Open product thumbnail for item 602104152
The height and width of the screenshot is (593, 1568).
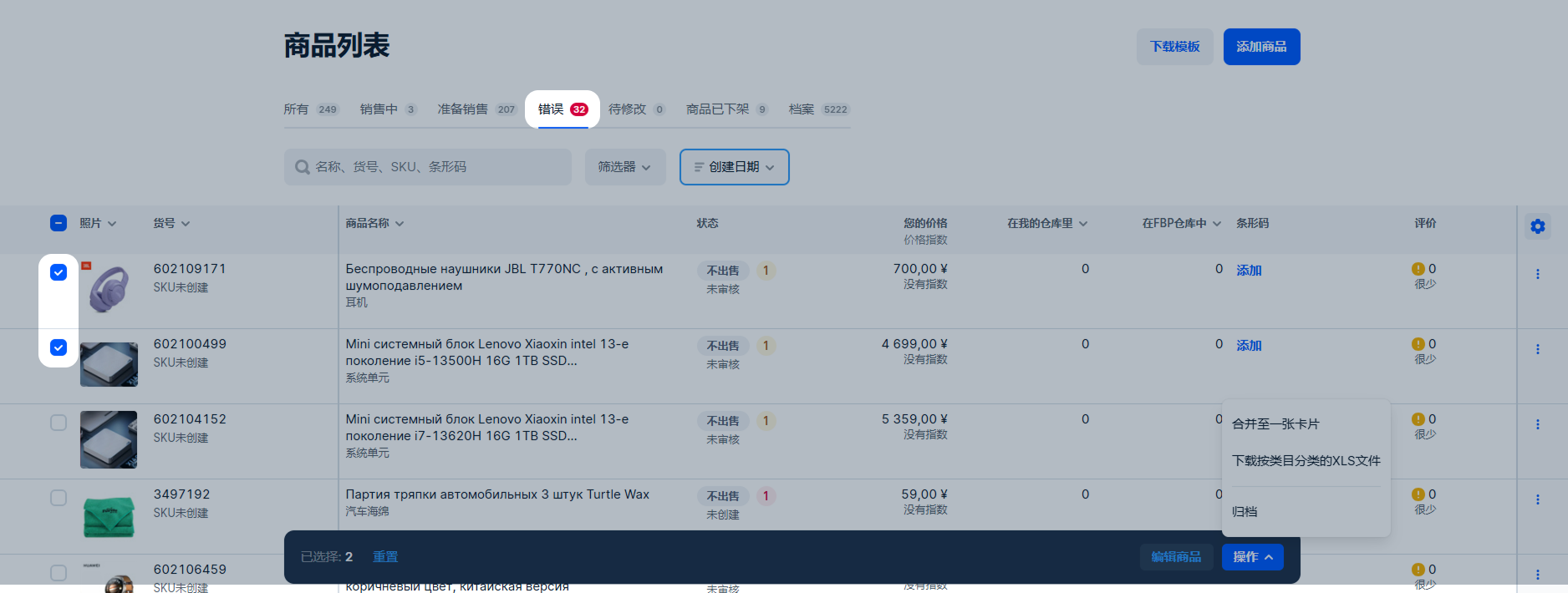click(109, 439)
